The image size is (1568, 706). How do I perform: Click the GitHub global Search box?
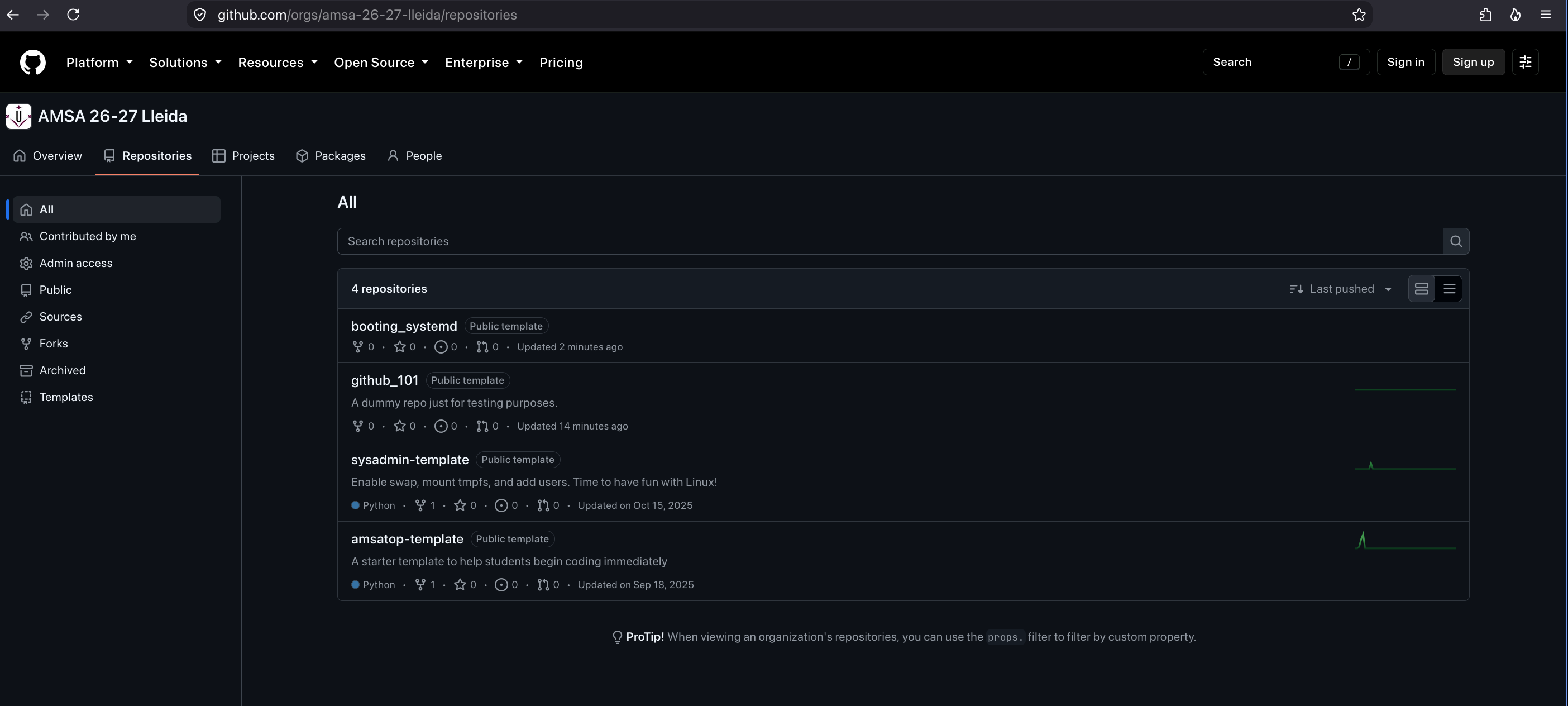click(x=1285, y=62)
